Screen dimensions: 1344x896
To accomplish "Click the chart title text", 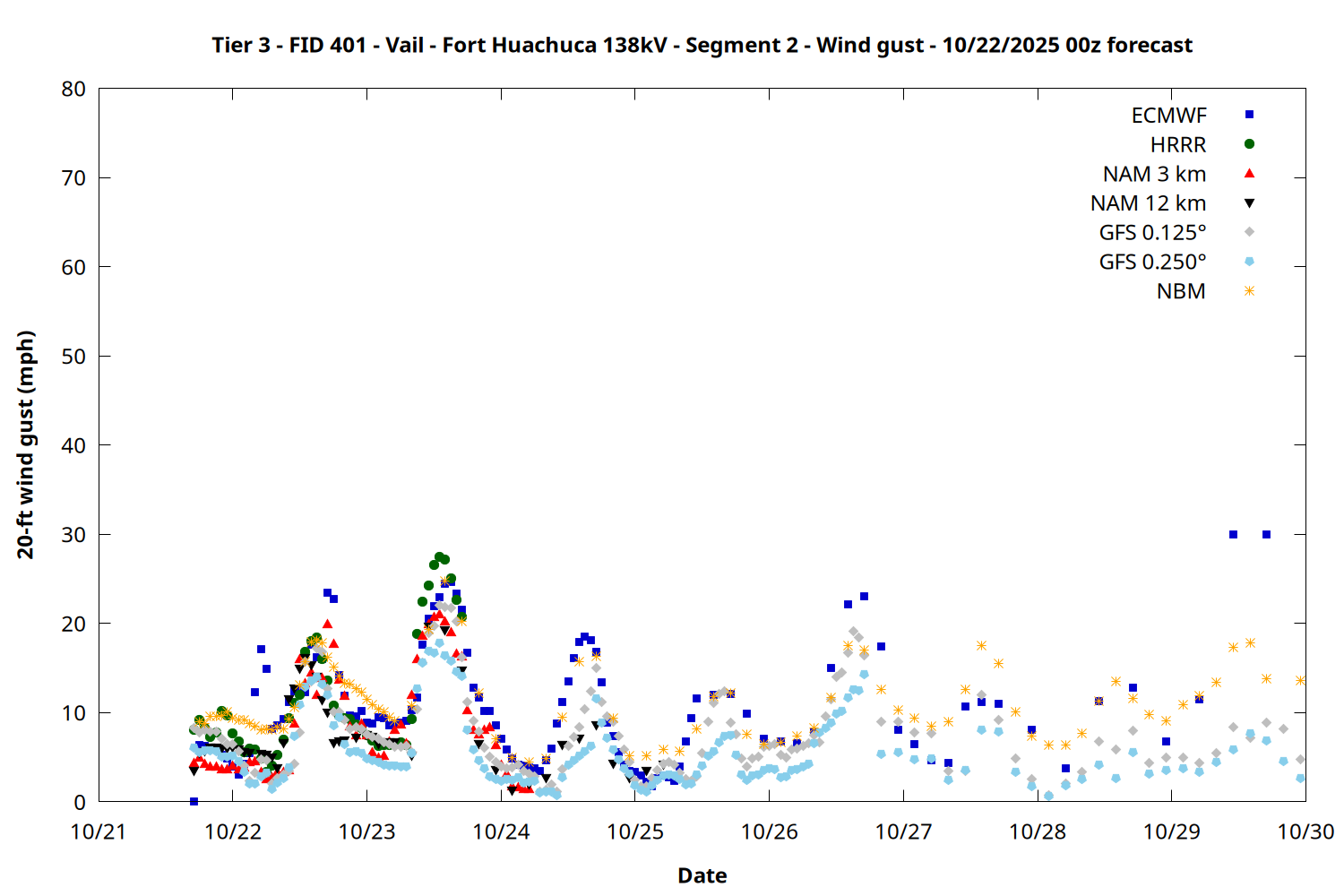I will (702, 45).
